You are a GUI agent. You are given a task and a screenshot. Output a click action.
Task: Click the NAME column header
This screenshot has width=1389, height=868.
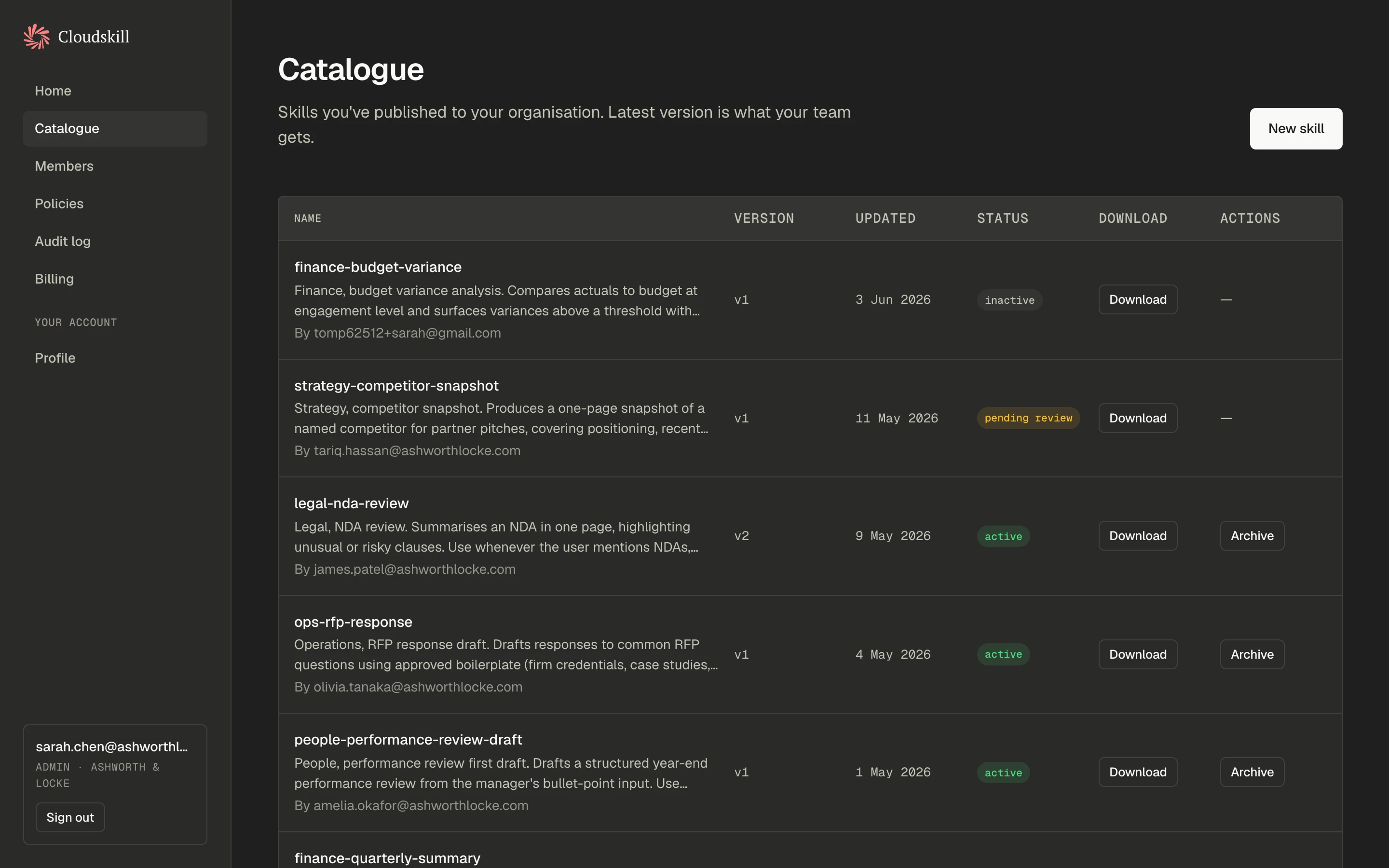pos(308,218)
